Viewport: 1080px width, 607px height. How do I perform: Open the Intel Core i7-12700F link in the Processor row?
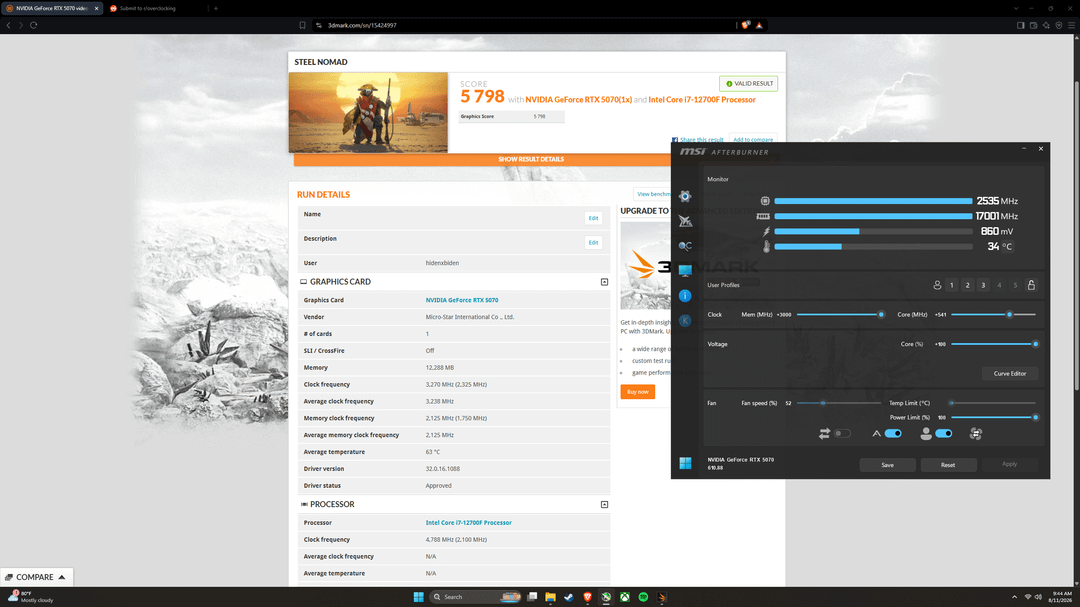pyautogui.click(x=468, y=523)
